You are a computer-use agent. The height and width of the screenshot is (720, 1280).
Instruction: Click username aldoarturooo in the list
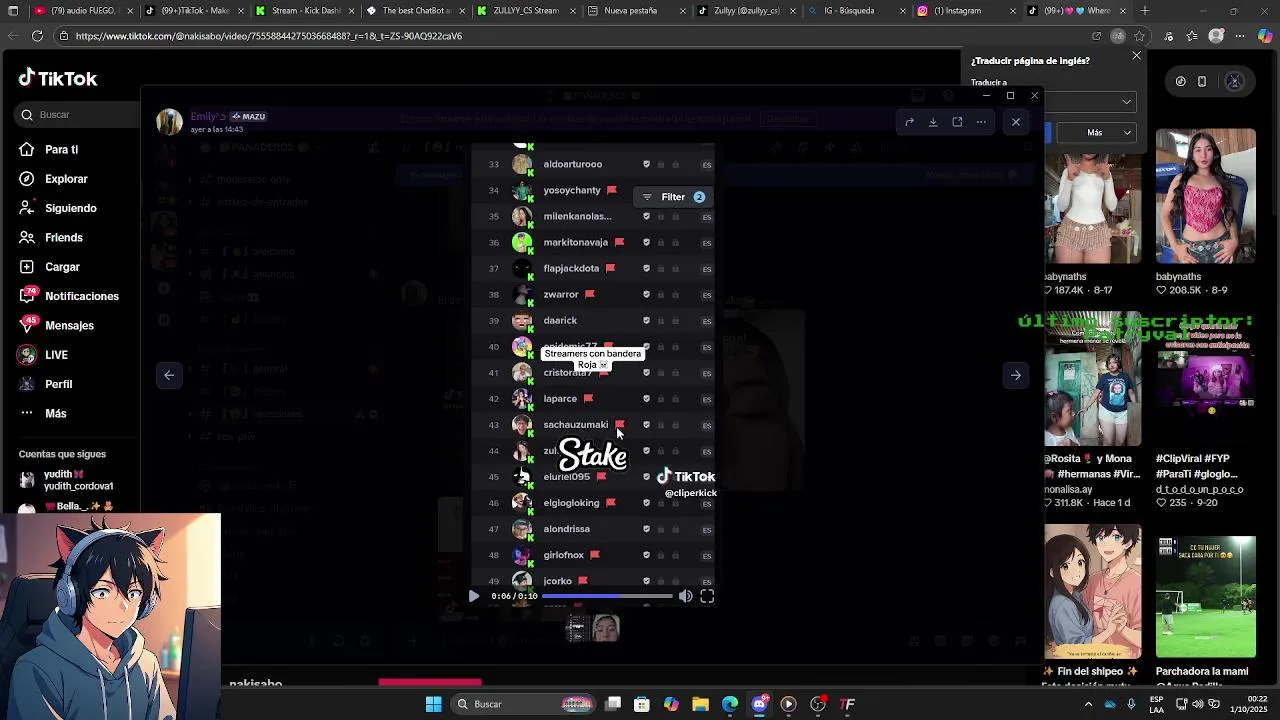click(572, 164)
